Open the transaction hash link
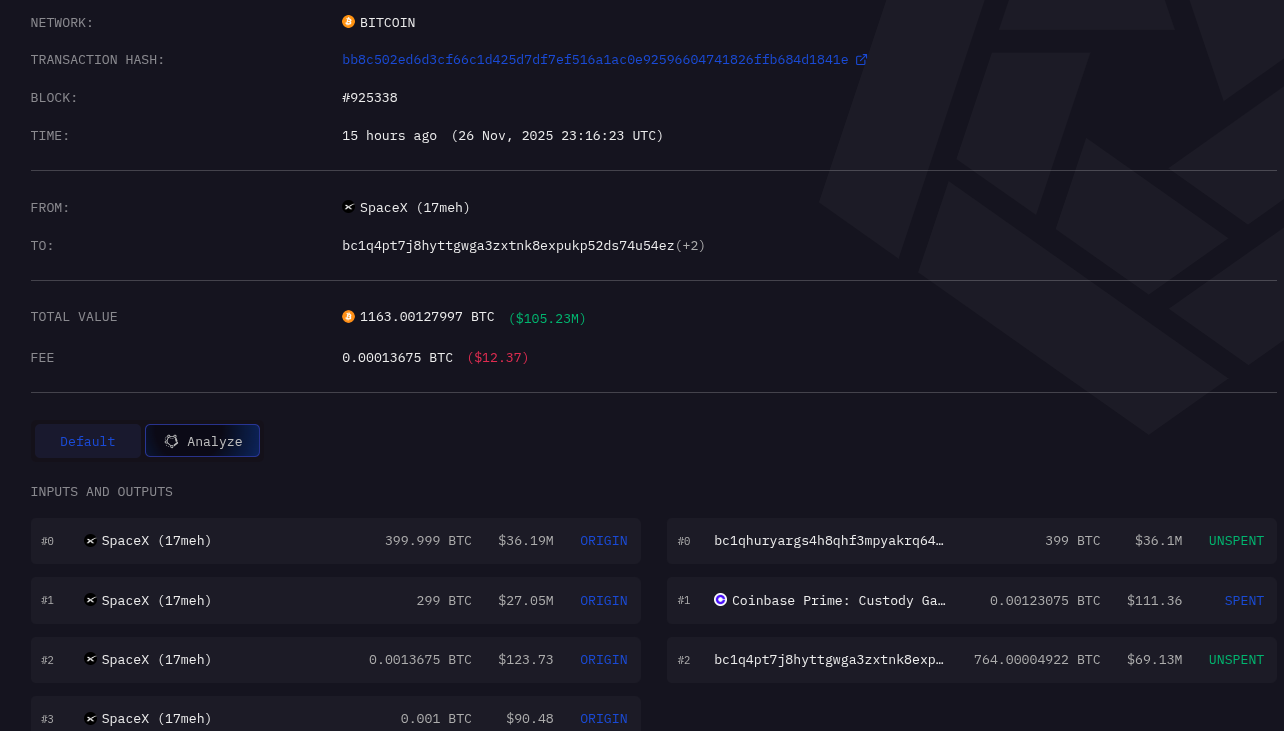The height and width of the screenshot is (731, 1284). pyautogui.click(x=595, y=60)
